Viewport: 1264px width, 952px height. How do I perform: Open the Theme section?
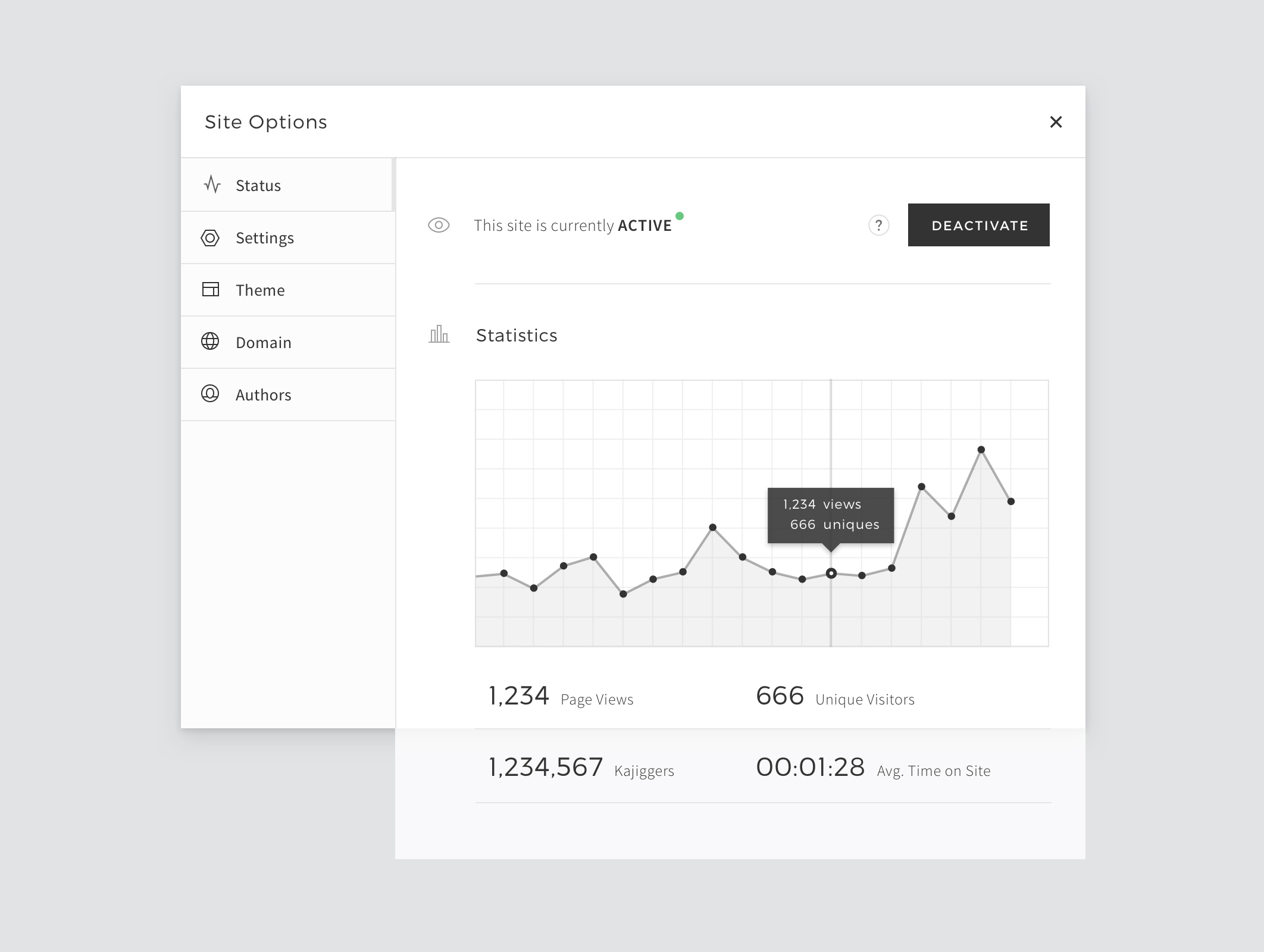click(x=260, y=290)
